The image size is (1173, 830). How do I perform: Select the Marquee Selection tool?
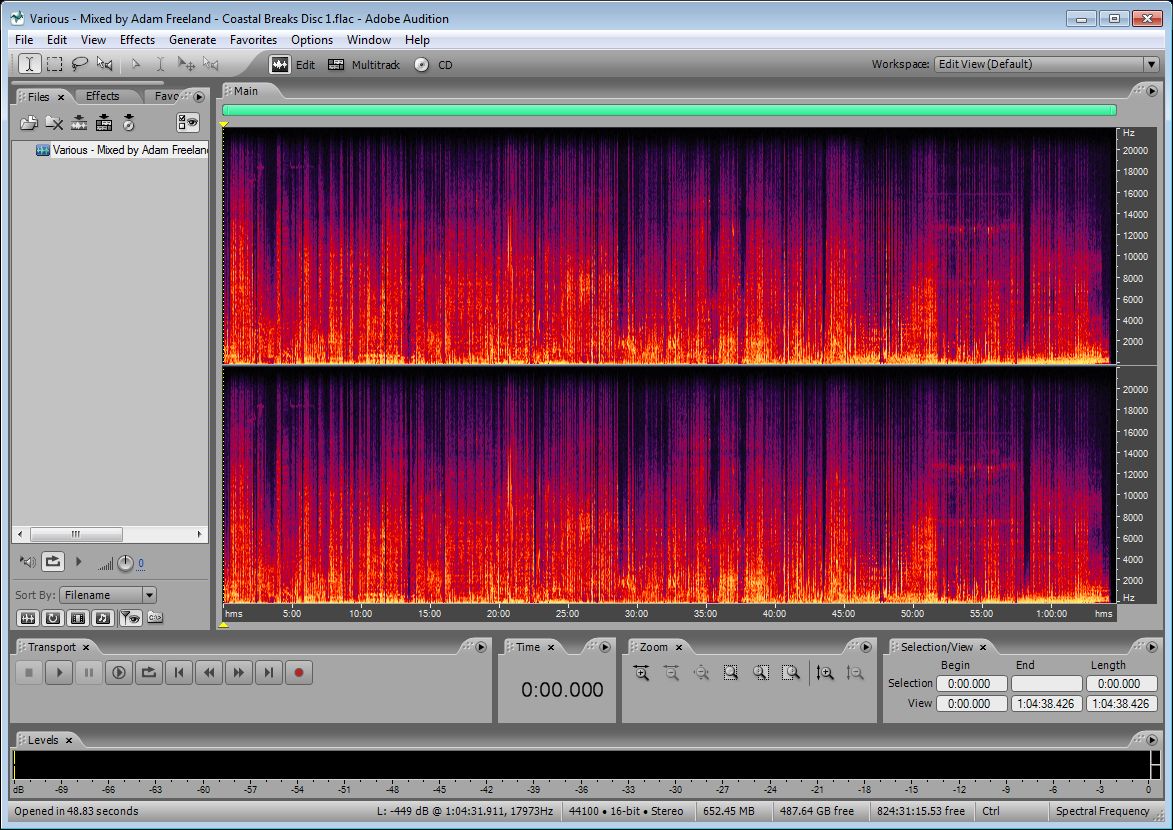pos(54,64)
